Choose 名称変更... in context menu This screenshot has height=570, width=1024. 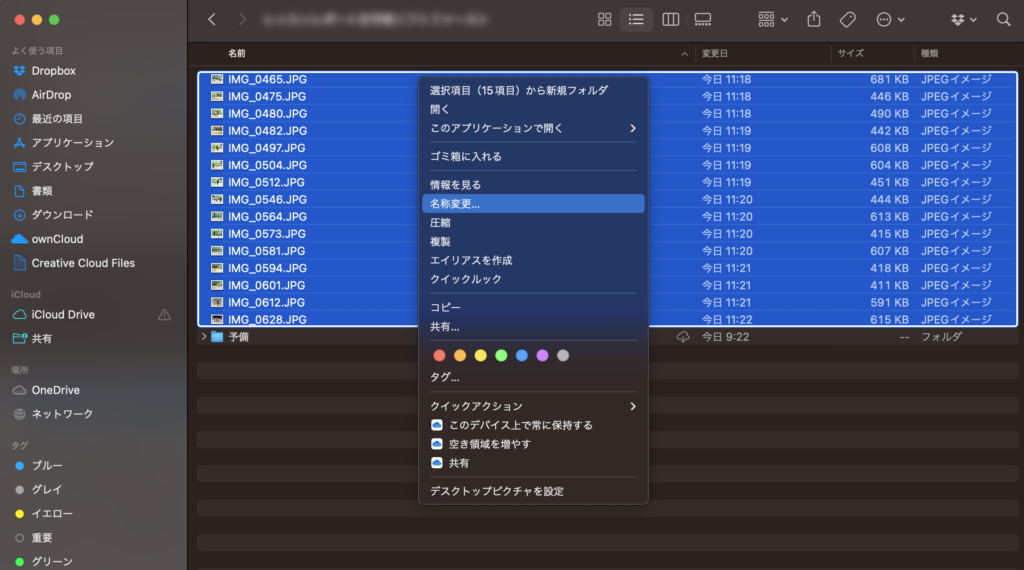[x=455, y=203]
